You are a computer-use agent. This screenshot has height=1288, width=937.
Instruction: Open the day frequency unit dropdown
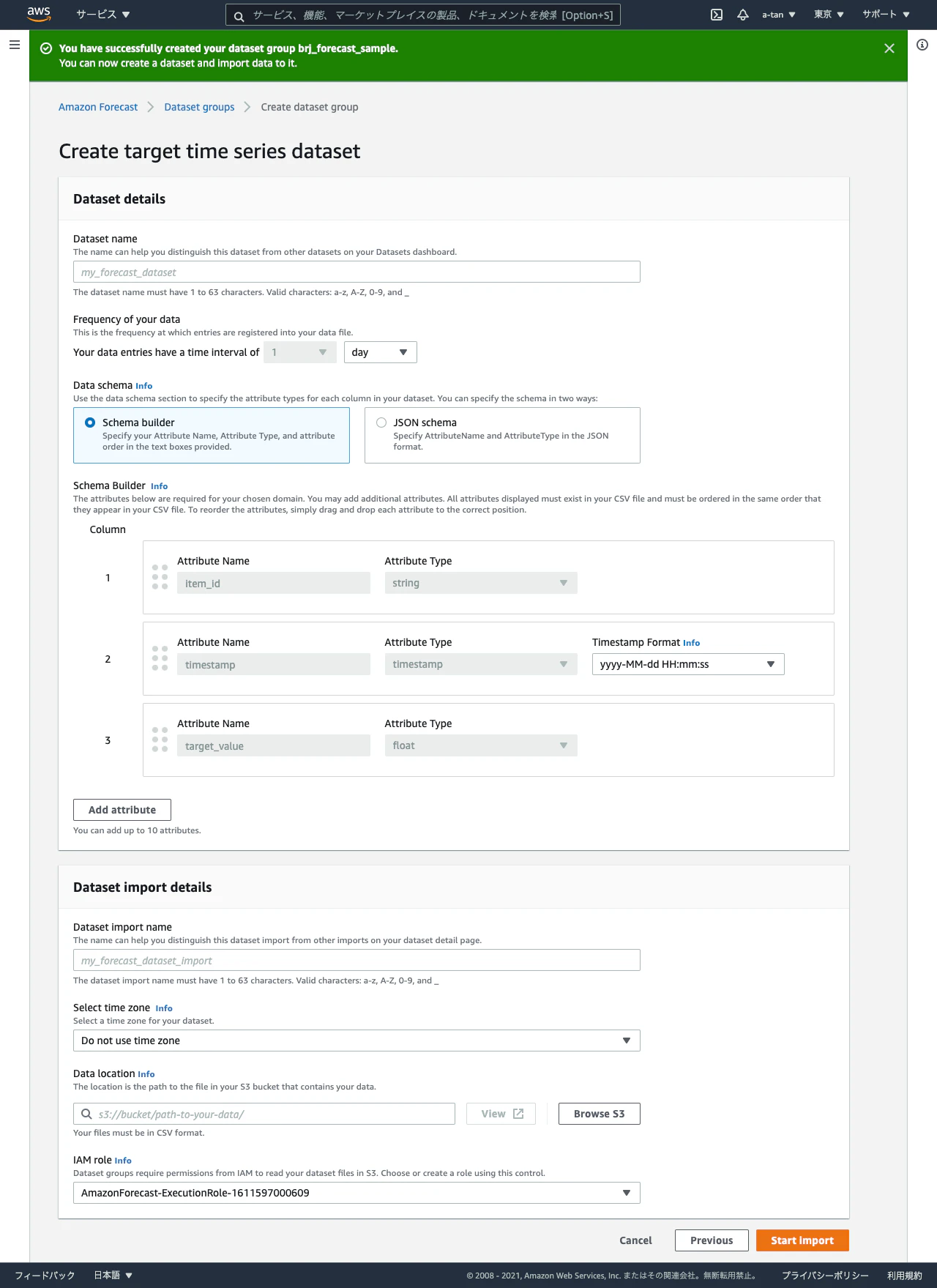381,352
